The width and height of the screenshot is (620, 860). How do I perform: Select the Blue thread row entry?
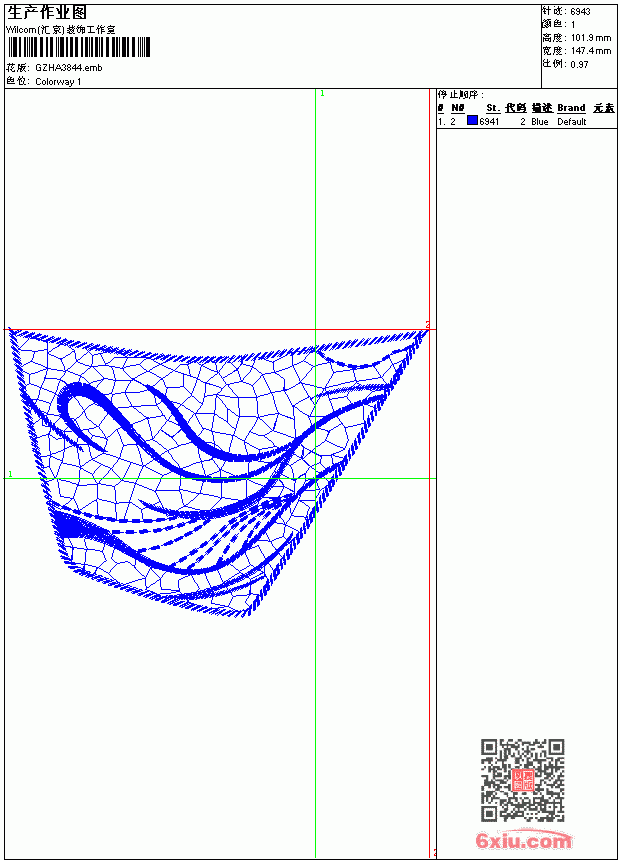pyautogui.click(x=527, y=122)
